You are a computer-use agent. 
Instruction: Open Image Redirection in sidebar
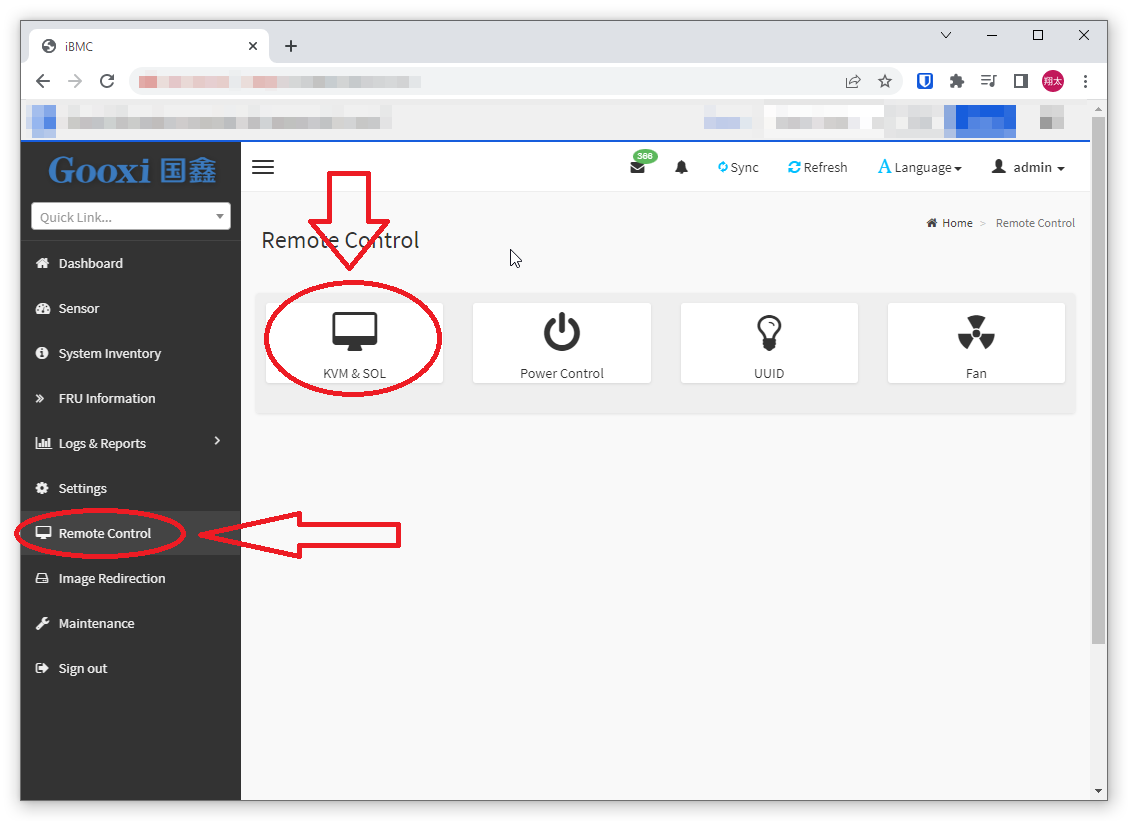point(111,578)
